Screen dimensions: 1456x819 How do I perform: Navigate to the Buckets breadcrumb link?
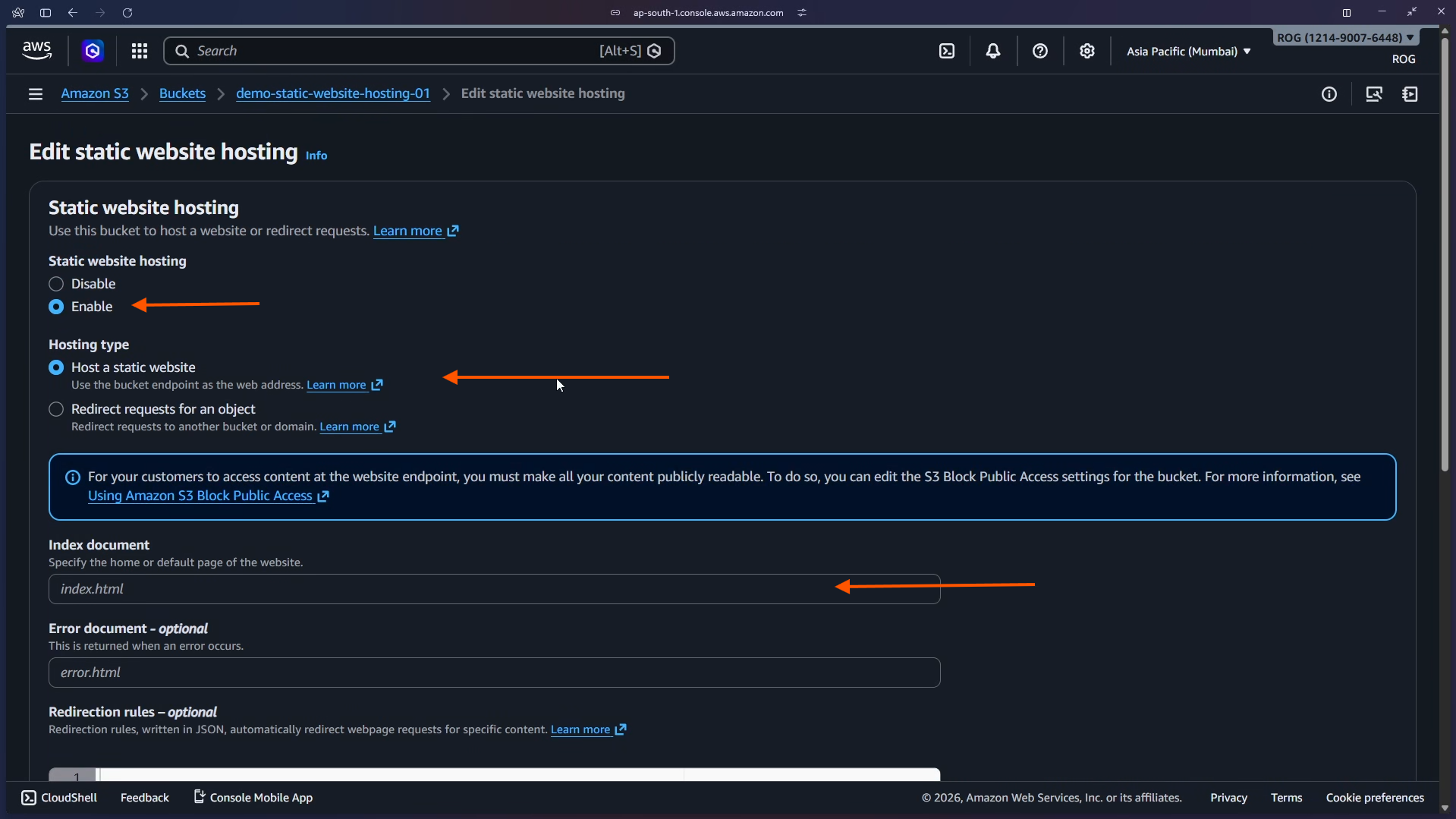coord(182,93)
